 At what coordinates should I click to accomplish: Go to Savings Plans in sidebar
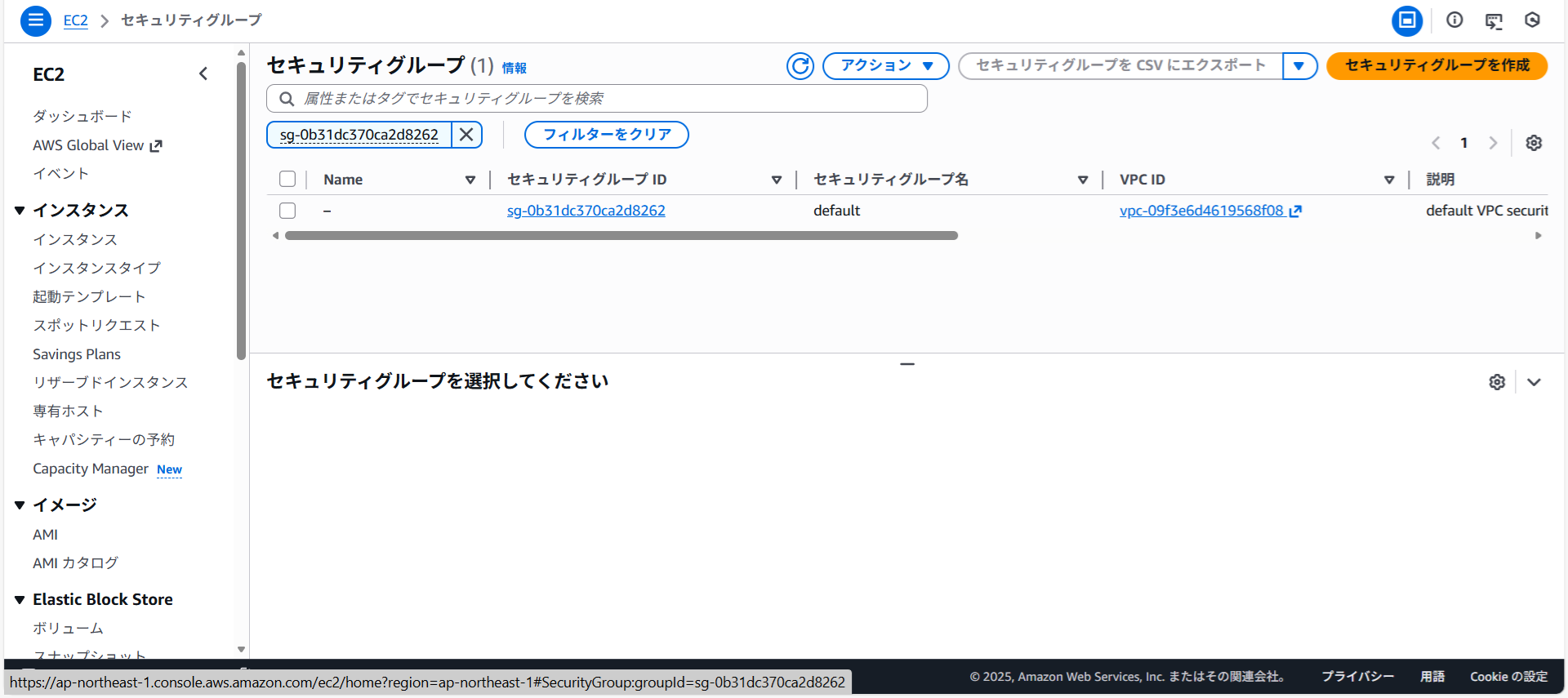tap(77, 354)
